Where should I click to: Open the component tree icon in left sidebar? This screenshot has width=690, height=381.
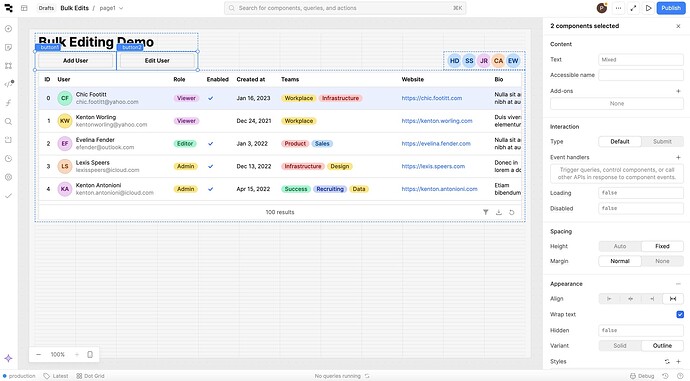coord(8,66)
